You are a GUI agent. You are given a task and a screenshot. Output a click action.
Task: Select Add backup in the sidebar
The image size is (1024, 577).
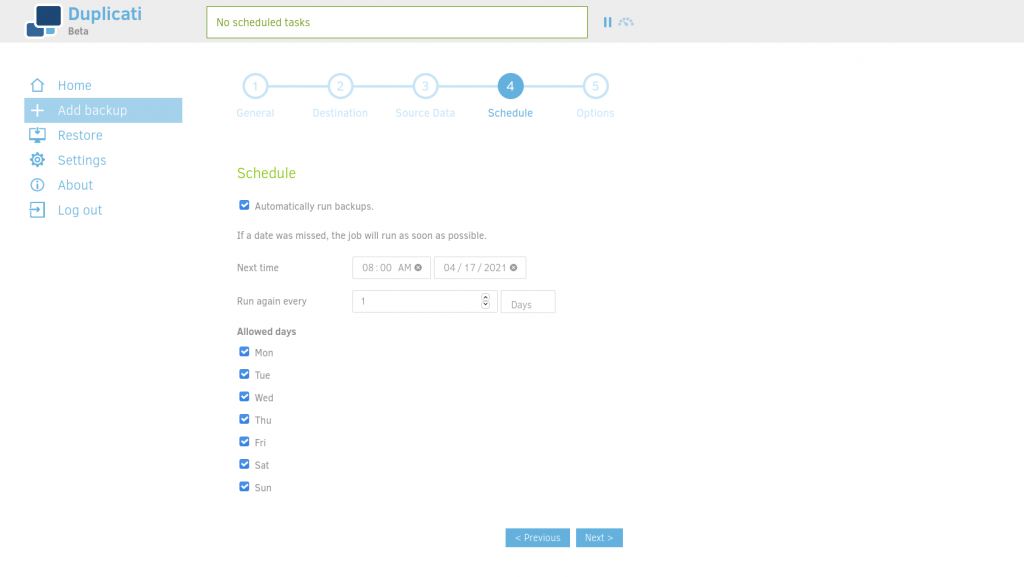point(103,110)
